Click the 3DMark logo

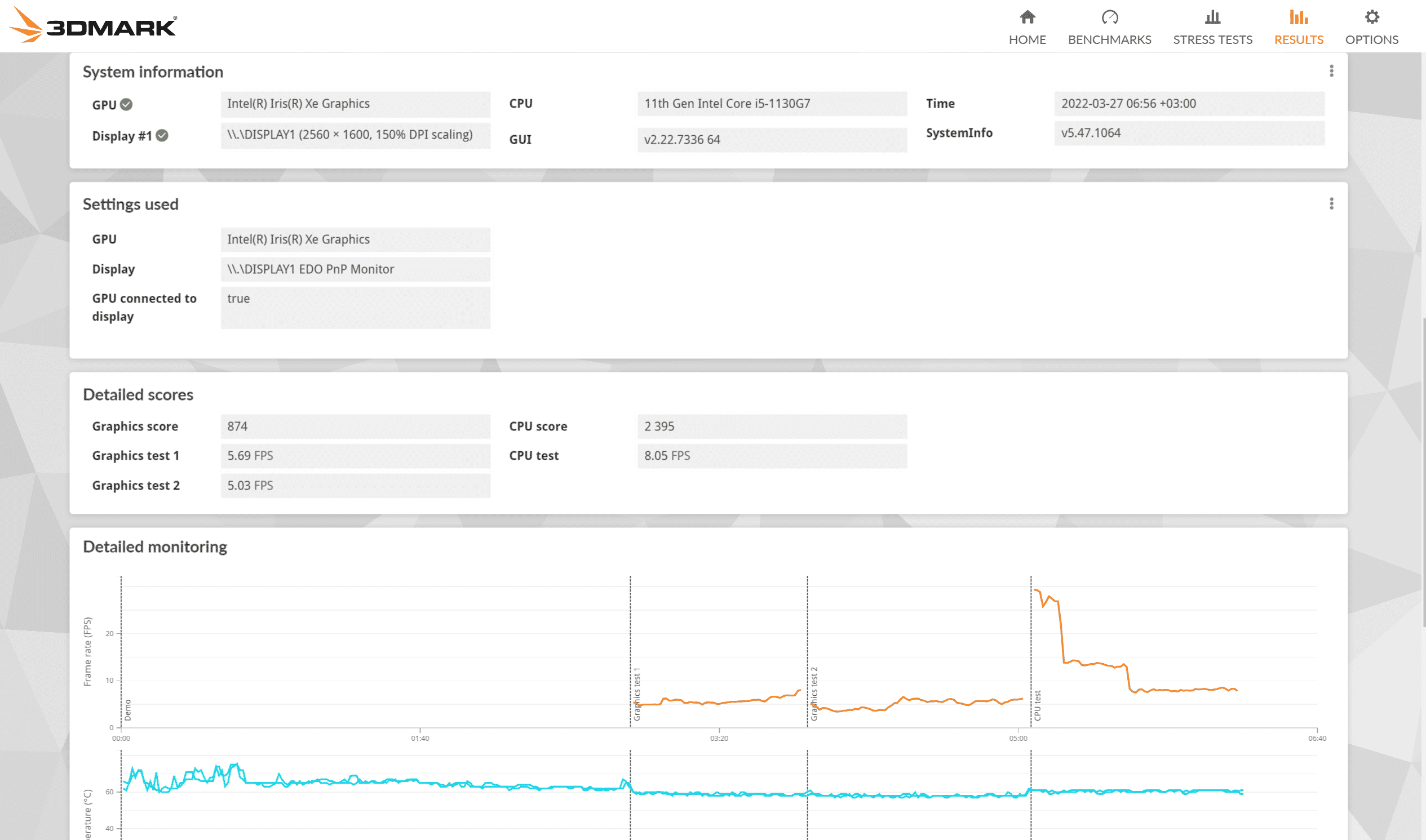[94, 25]
